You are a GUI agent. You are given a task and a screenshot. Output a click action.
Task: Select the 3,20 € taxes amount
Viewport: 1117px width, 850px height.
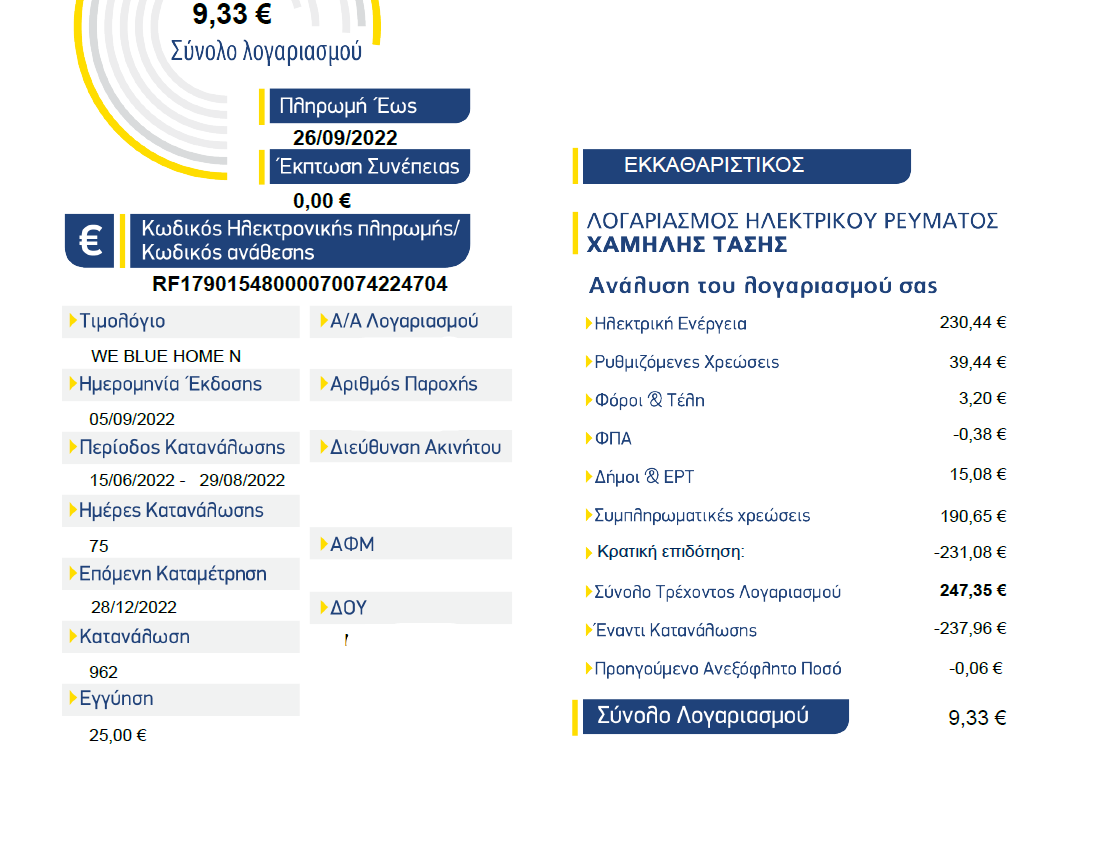pos(982,398)
